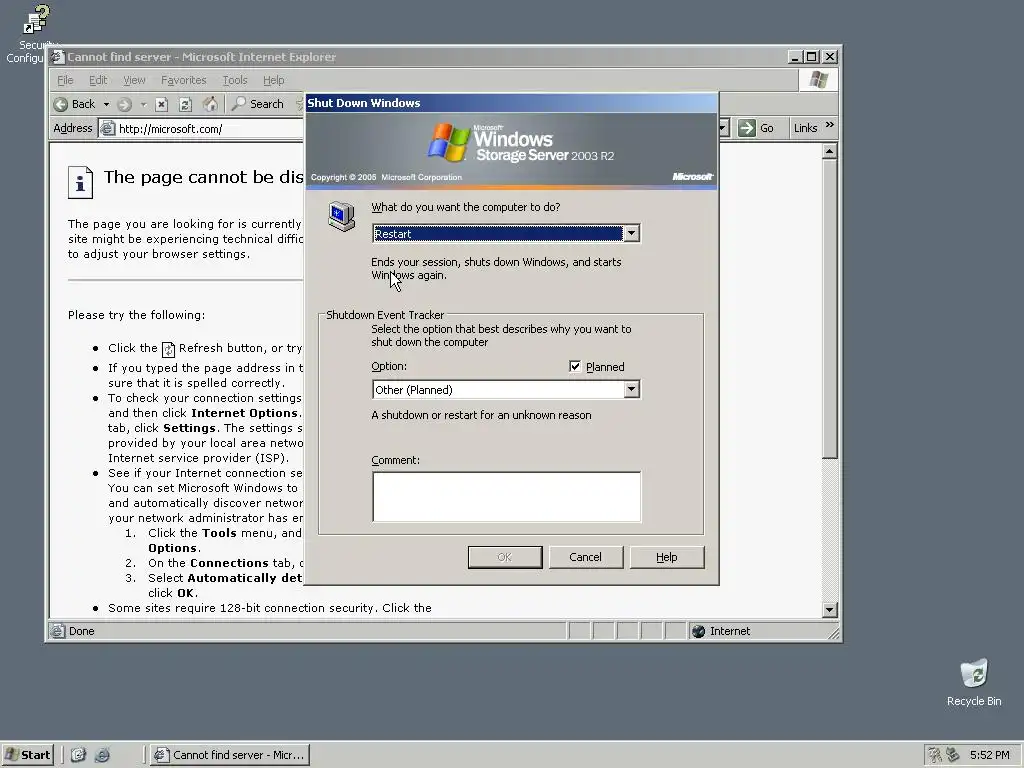1024x768 pixels.
Task: Click 'Please try the following:' text
Action: (136, 315)
